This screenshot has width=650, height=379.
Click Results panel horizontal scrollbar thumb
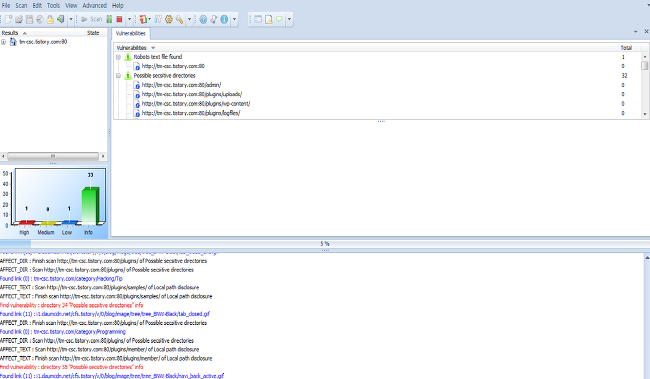pyautogui.click(x=53, y=156)
